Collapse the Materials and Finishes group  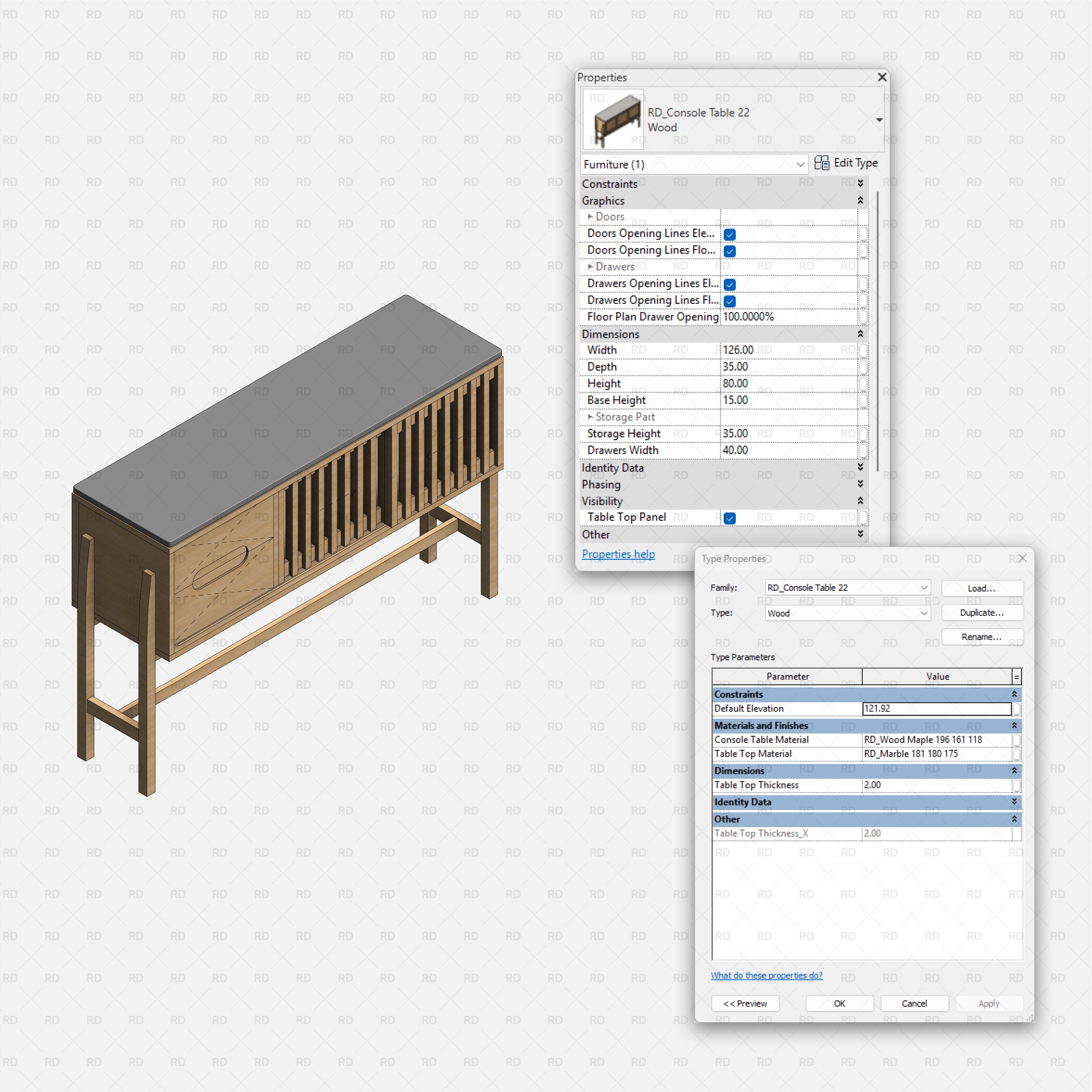point(1014,725)
